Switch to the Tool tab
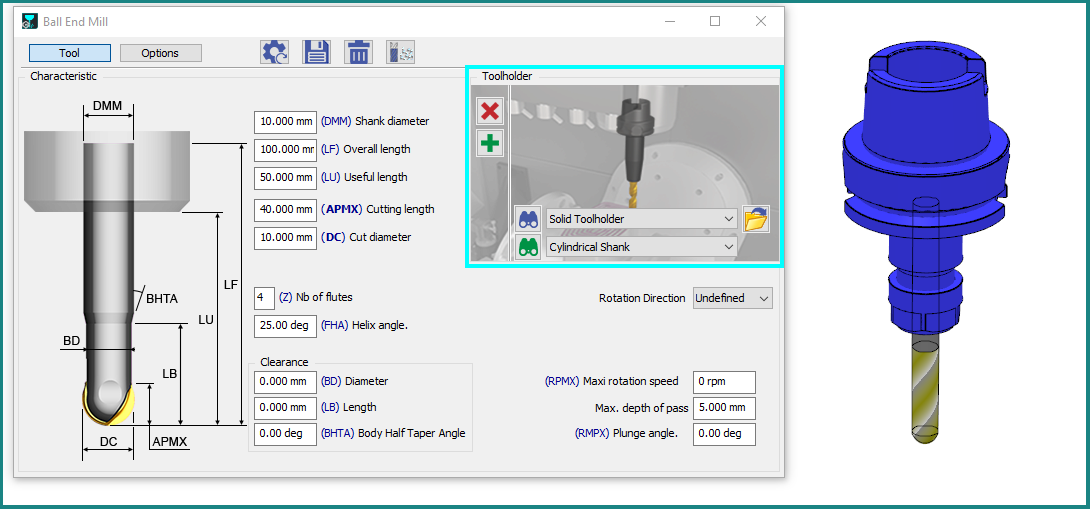Viewport: 1090px width, 510px height. coord(69,53)
